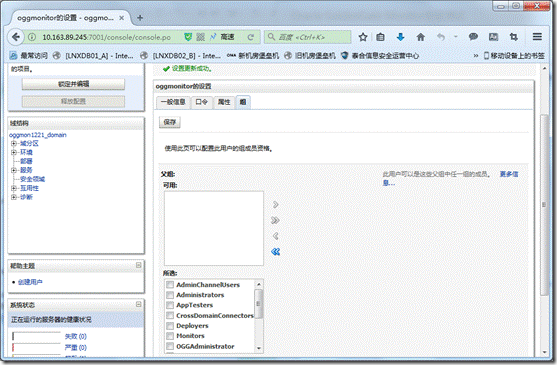Image resolution: width=557 pixels, height=365 pixels.
Task: Move selected group right with single arrow
Action: [x=275, y=205]
